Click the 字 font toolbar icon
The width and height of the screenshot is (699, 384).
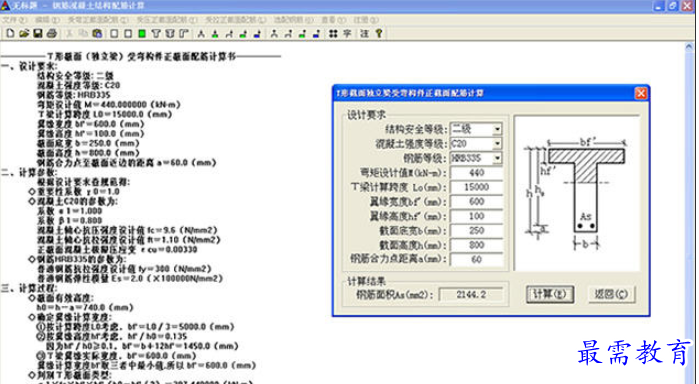coord(347,33)
